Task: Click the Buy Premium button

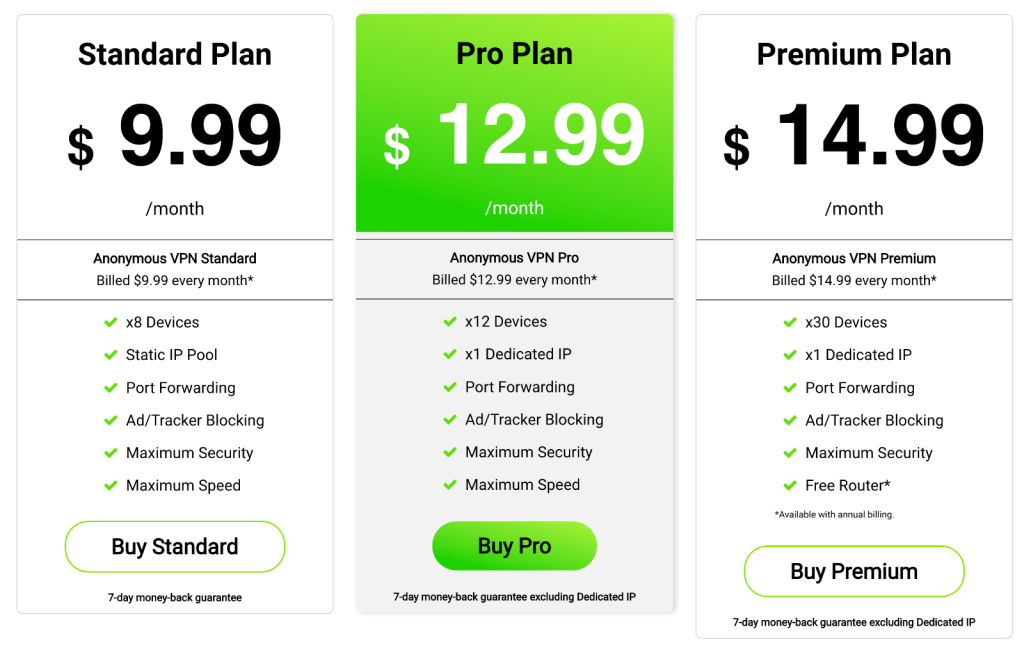Action: coord(854,572)
